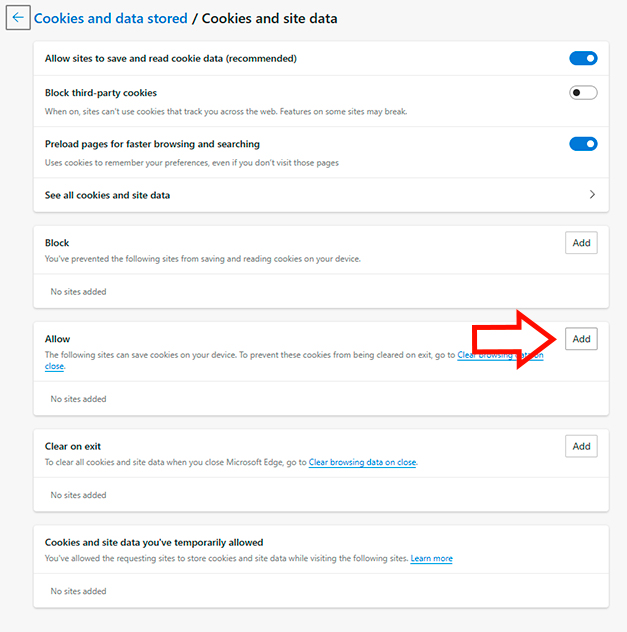Screen dimensions: 627x632
Task: Turn off 'Preload pages for faster browsing'
Action: pos(583,144)
